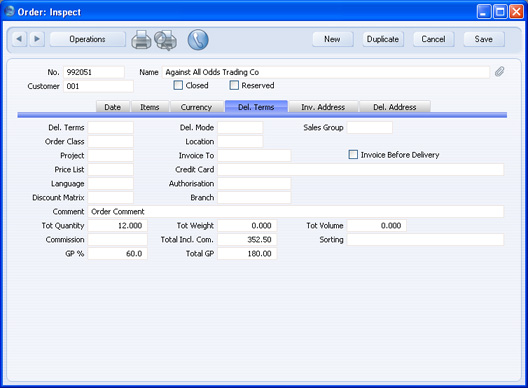Screen dimensions: 528x388
Task: Click the Duplicate button
Action: click(383, 39)
